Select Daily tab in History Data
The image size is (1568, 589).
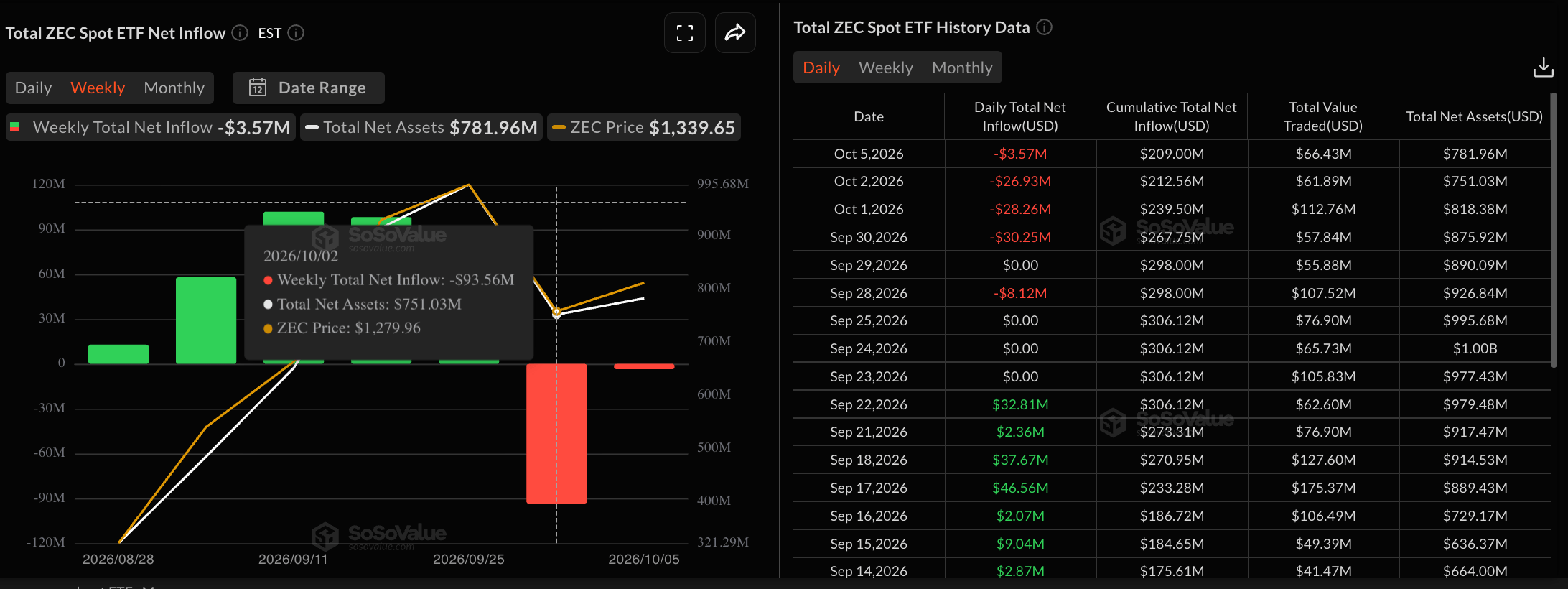821,68
